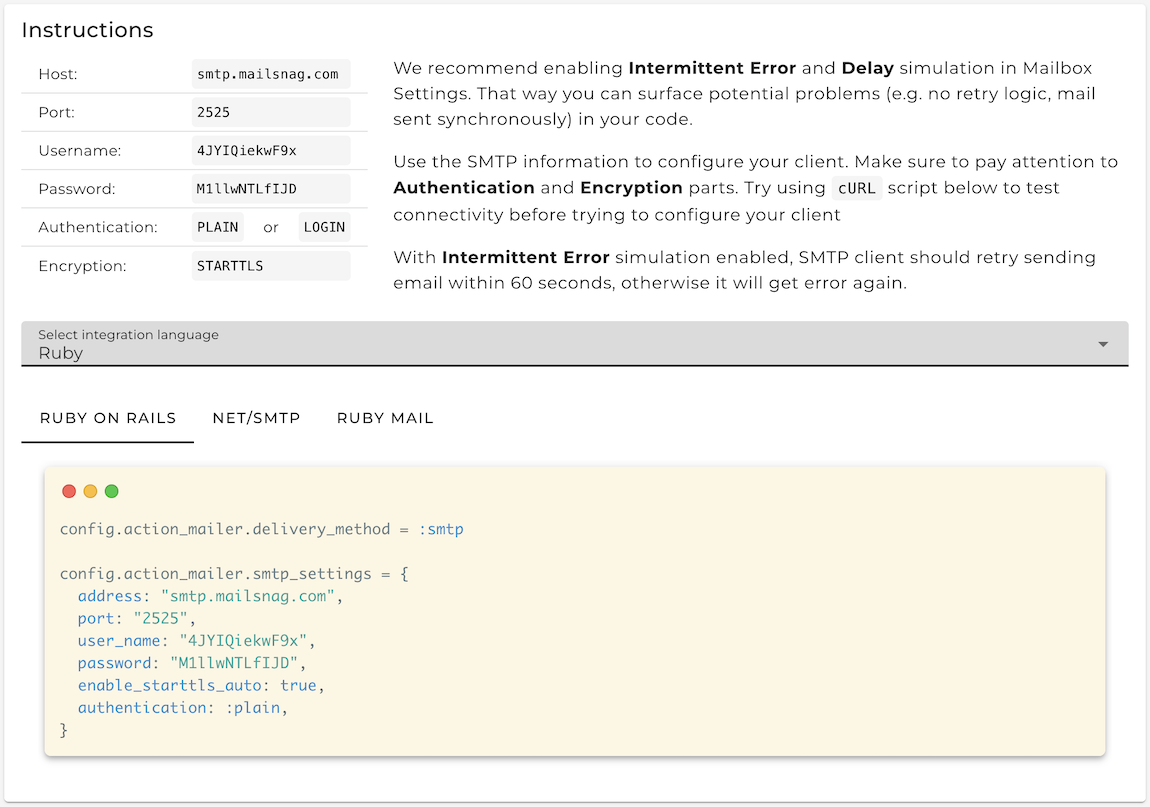Click the PLAIN authentication value
Viewport: 1150px width, 807px height.
pos(218,227)
